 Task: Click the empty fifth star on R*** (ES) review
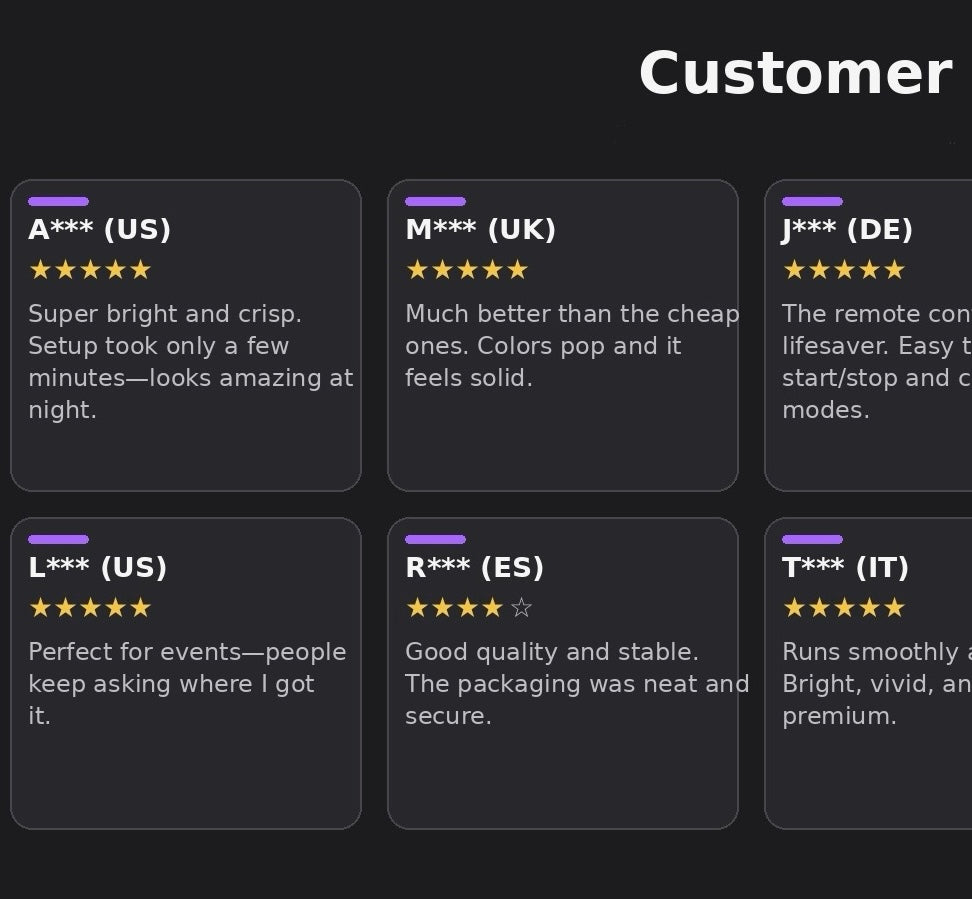click(521, 608)
